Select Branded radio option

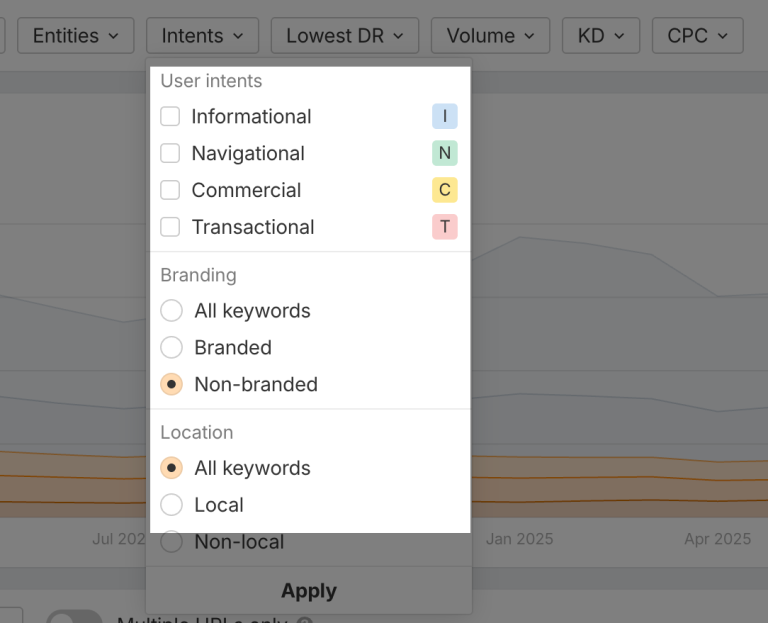tap(172, 347)
